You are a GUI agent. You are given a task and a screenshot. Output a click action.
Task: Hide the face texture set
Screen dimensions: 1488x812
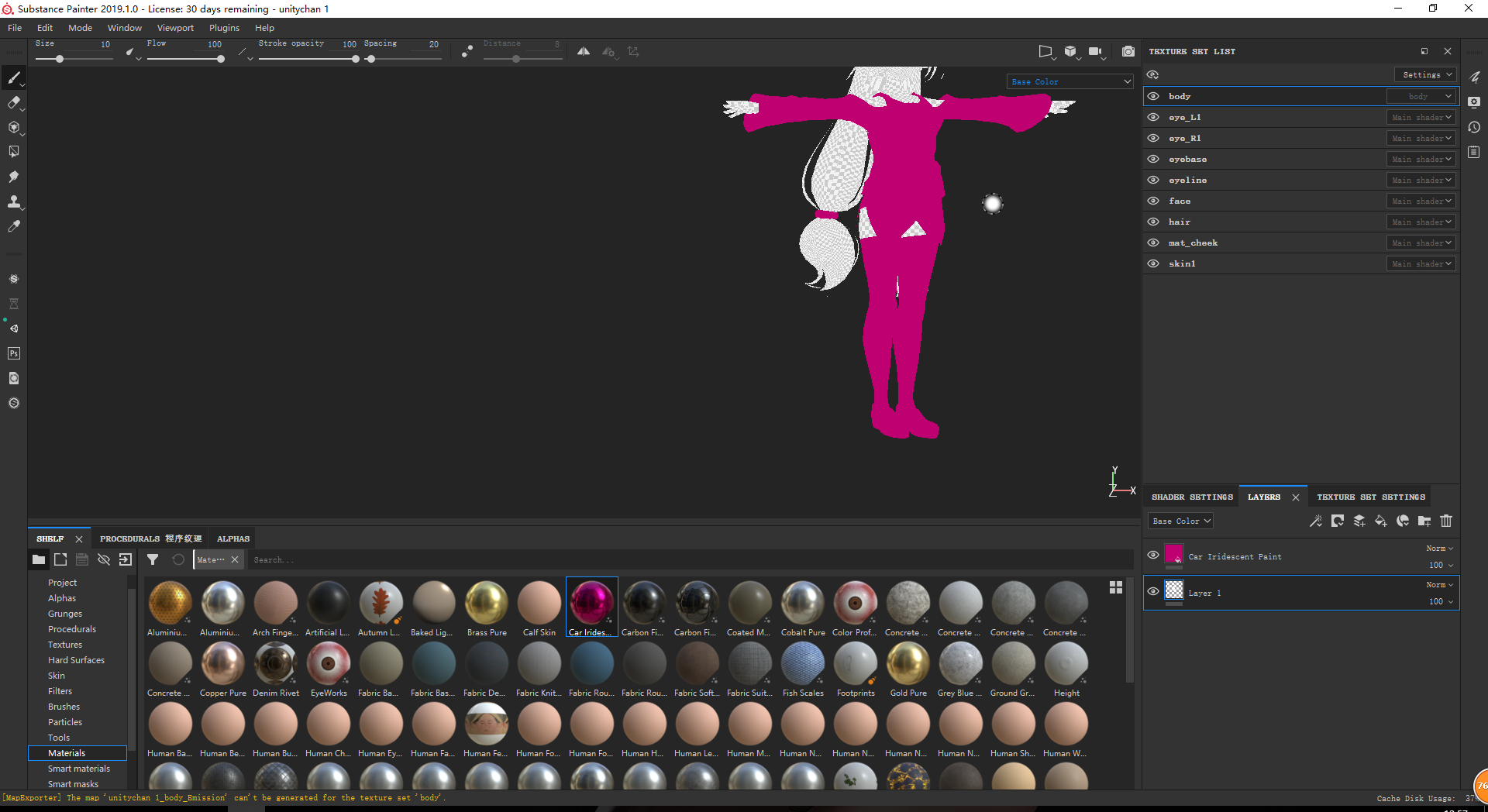coord(1153,201)
